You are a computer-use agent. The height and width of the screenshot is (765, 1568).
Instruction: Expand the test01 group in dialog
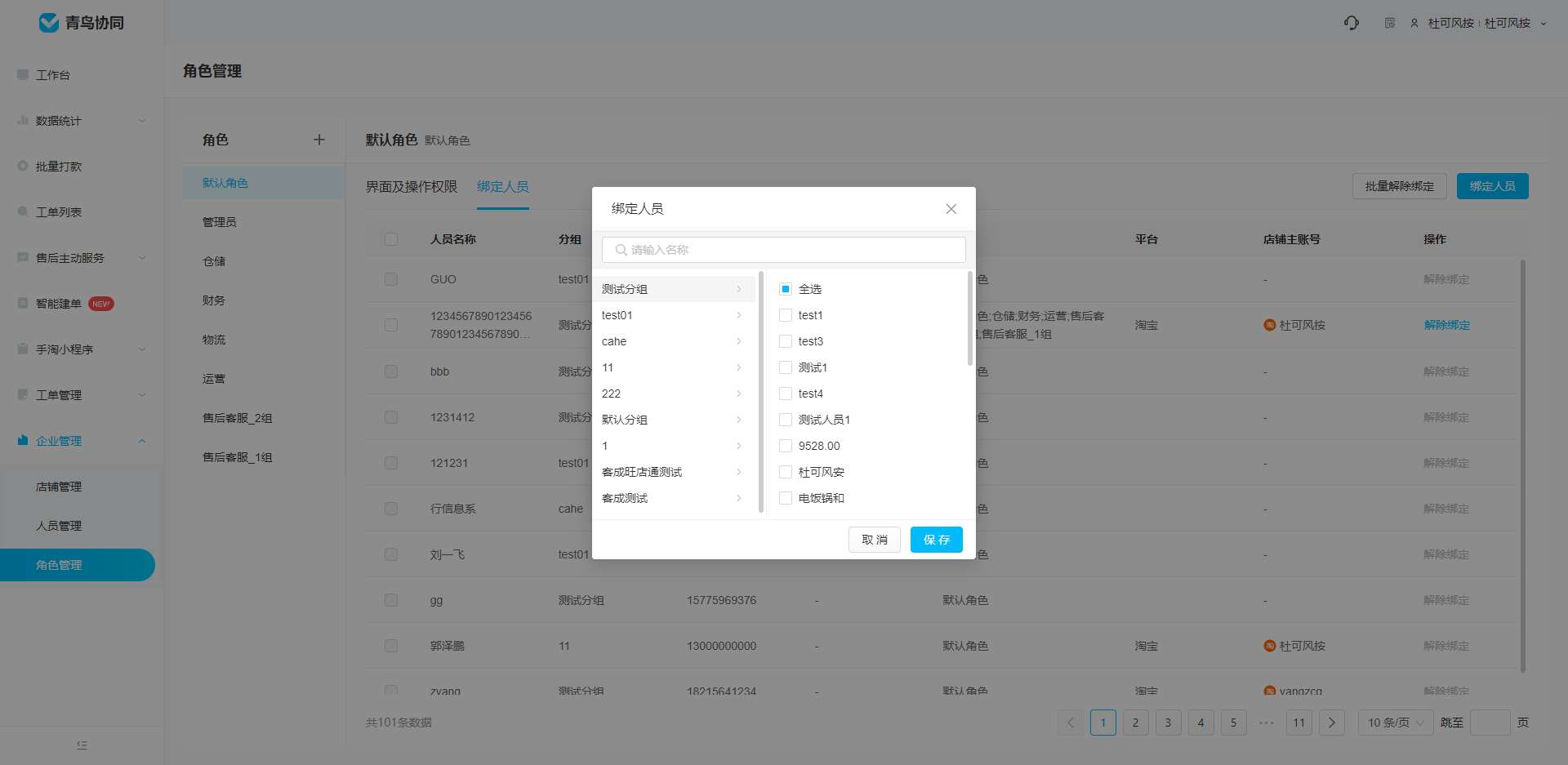click(x=674, y=315)
